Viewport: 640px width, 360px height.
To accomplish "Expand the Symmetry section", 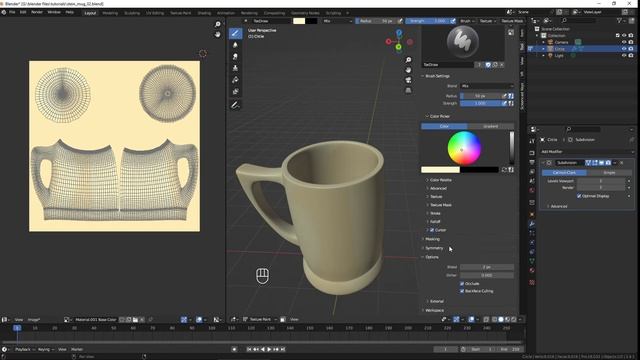I will pyautogui.click(x=433, y=248).
